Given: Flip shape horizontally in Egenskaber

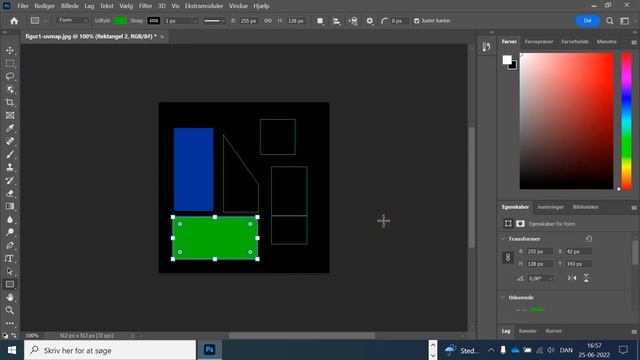Looking at the screenshot, I should tap(572, 278).
